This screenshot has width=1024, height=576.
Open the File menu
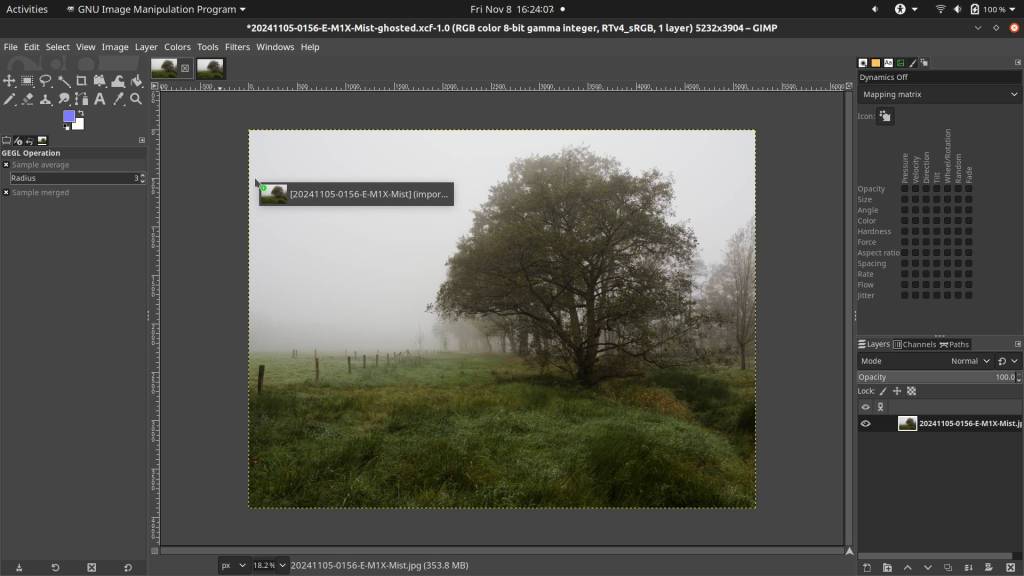10,47
